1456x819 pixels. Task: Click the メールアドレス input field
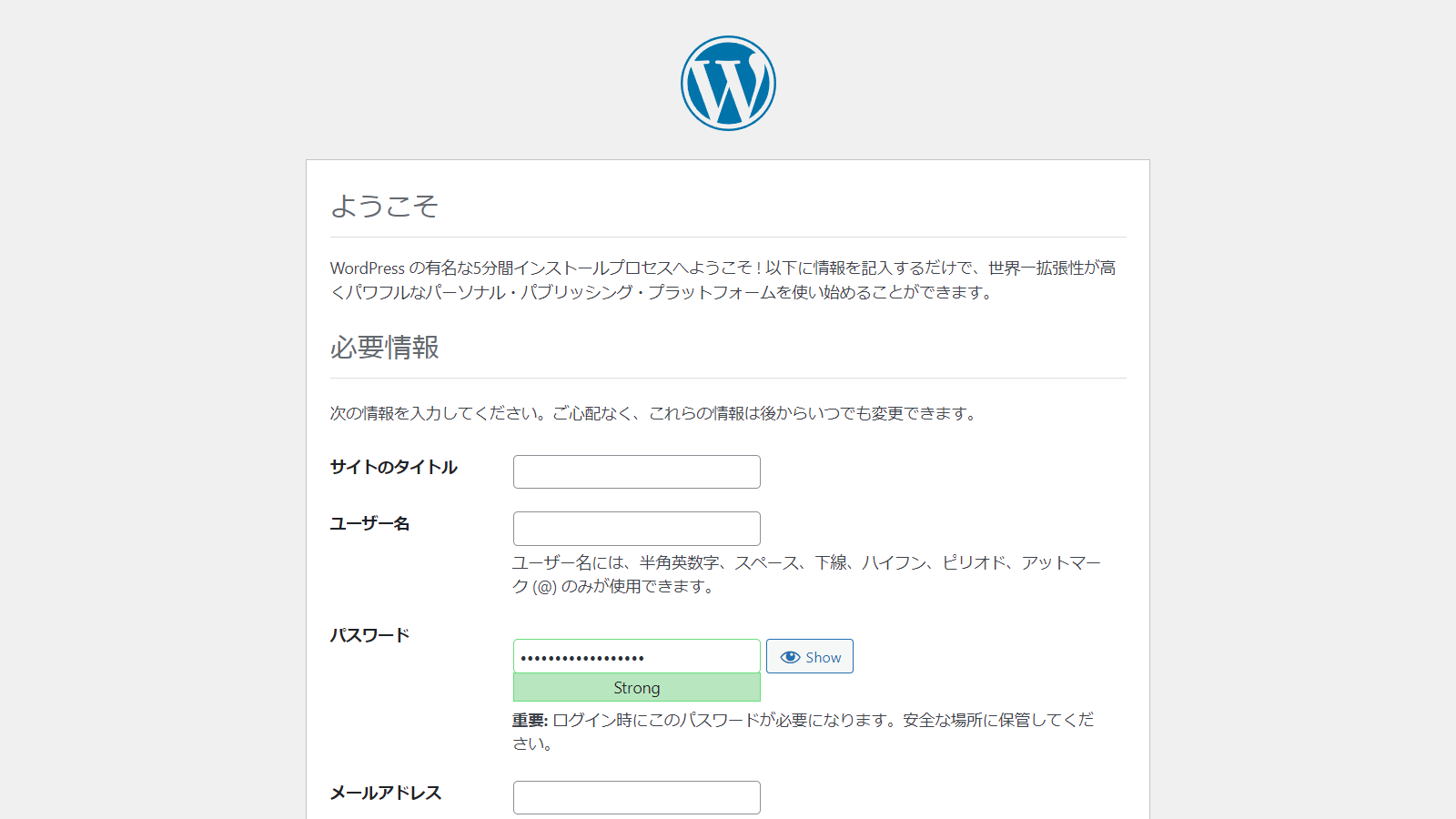coord(636,797)
